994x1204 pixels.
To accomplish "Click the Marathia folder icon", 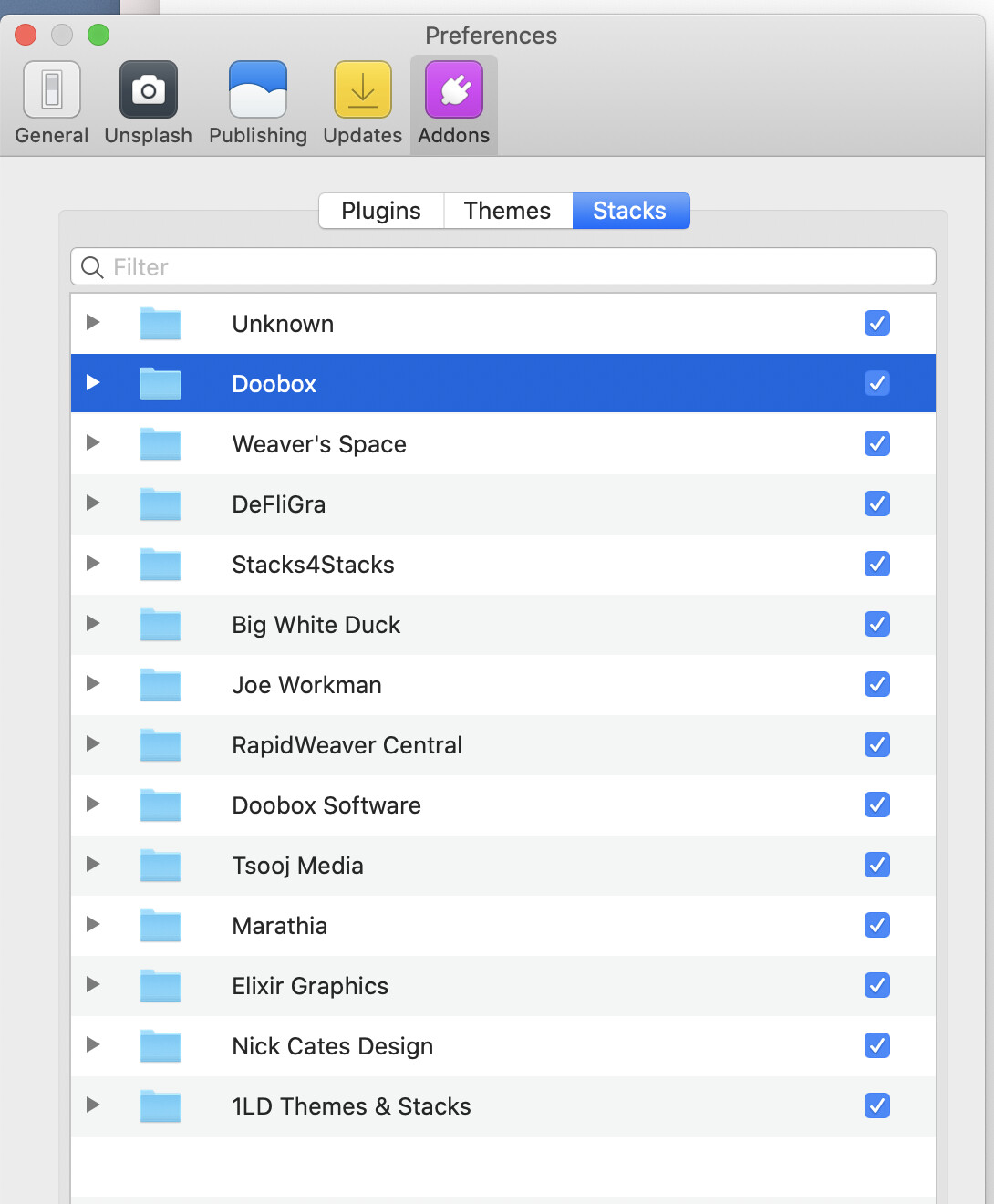I will coord(160,925).
